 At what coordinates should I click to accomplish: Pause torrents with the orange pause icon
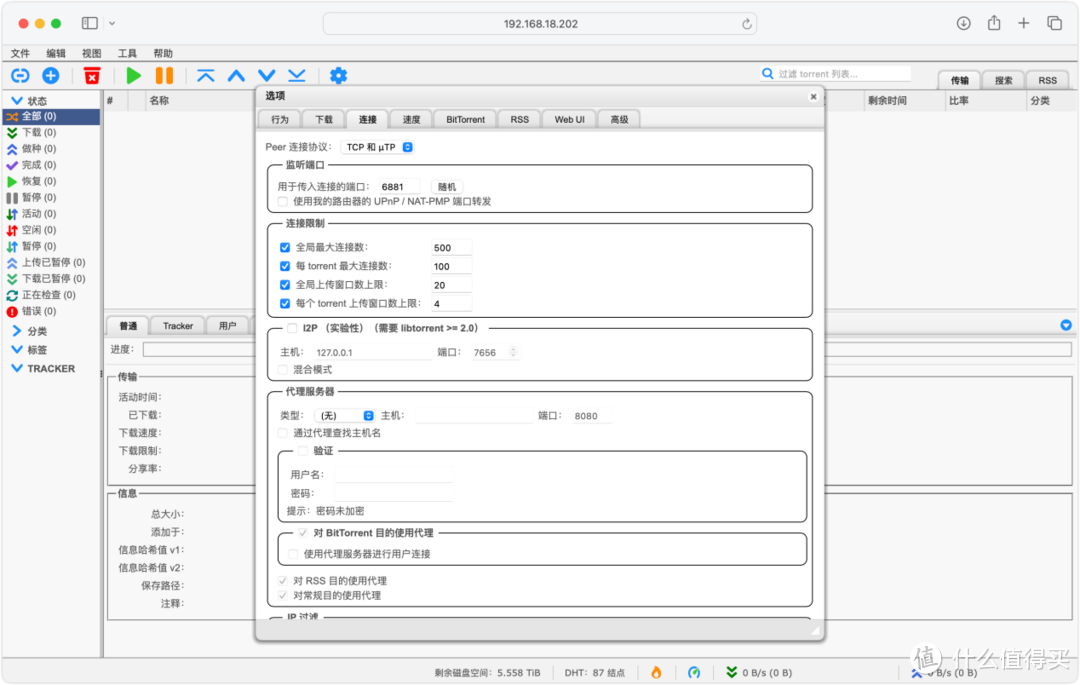pyautogui.click(x=165, y=75)
